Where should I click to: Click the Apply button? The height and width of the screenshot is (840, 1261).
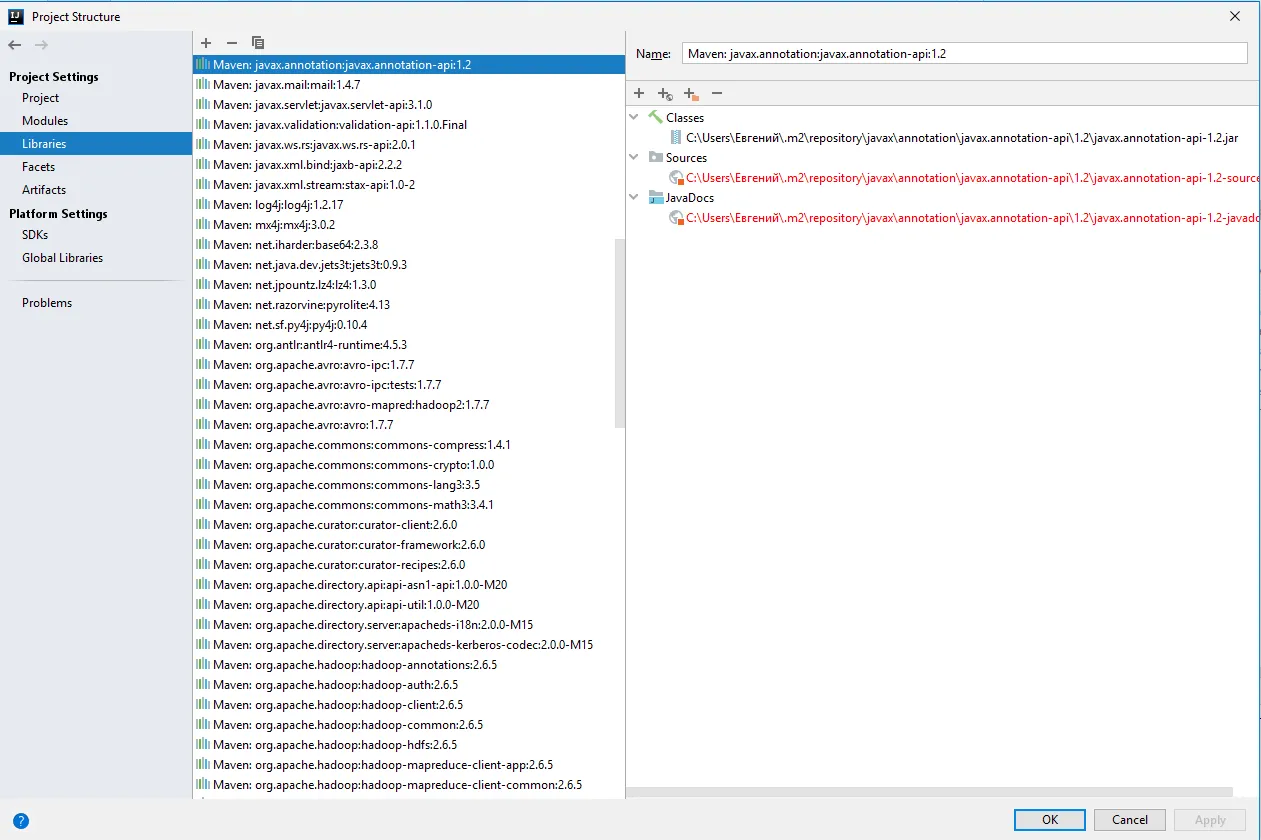click(1210, 819)
